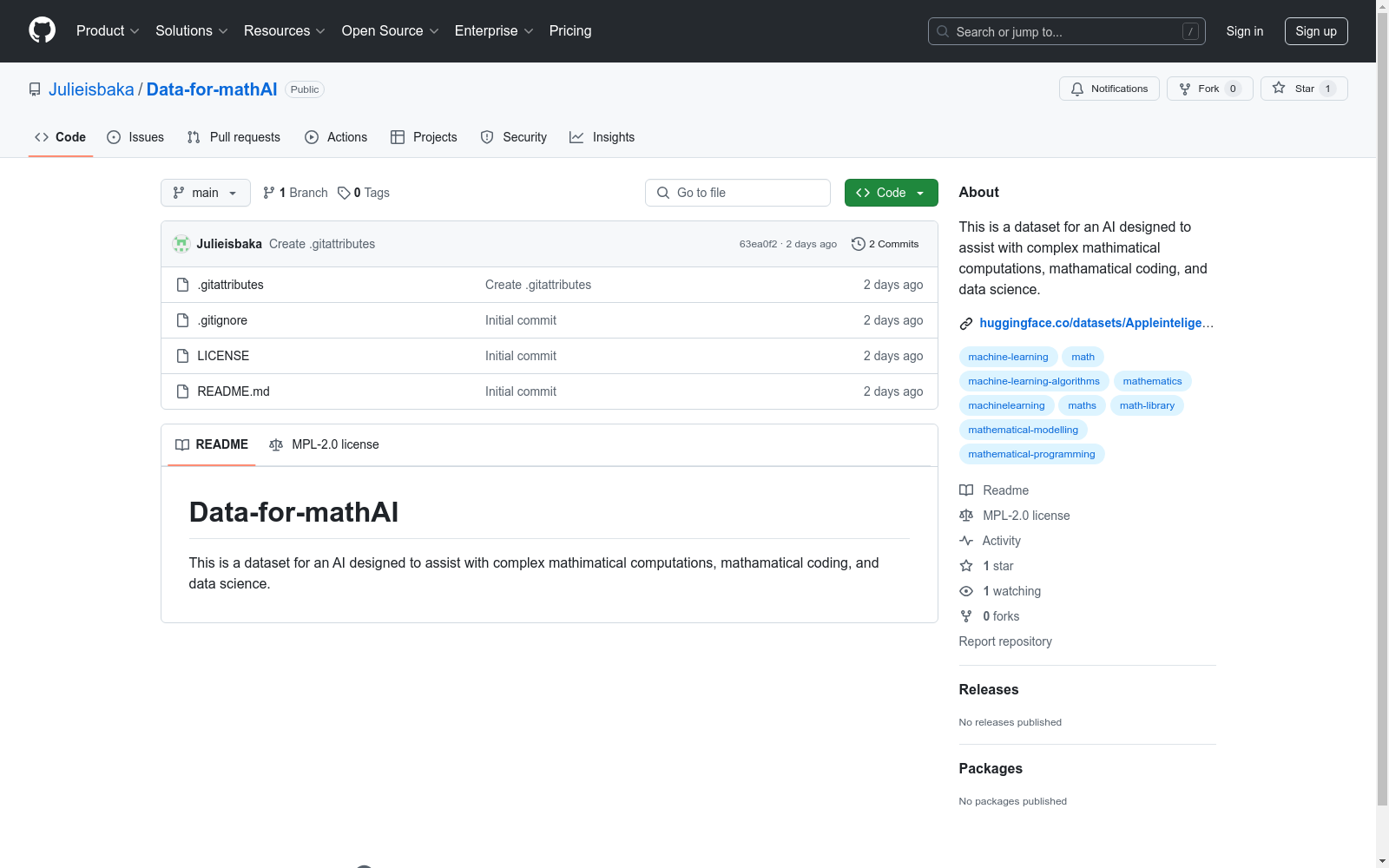
Task: Click the Pricing link
Action: [570, 31]
